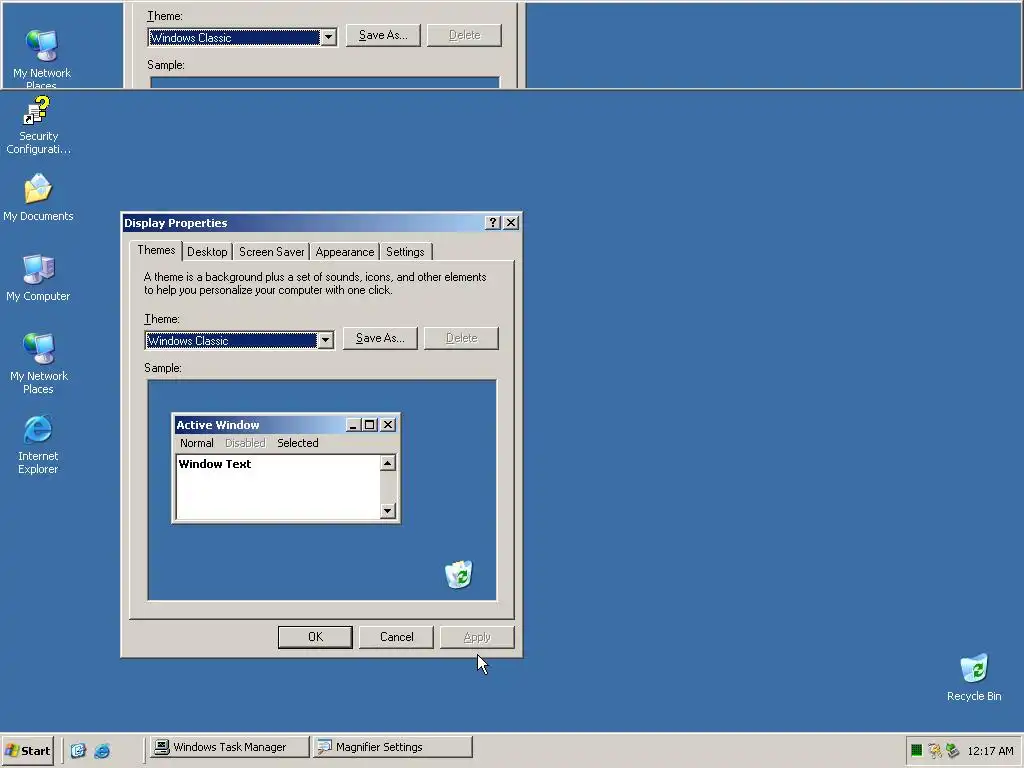This screenshot has height=768, width=1024.
Task: Click the taskbar clock showing 12:17 AM
Action: (990, 751)
